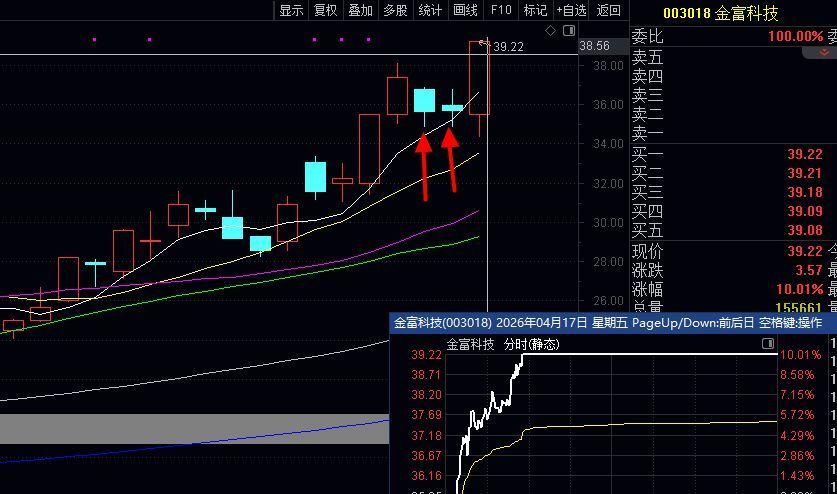Viewport: 837px width, 494px height.
Task: Click the intraday popup title bar with 2026年04月17日
Action: pos(613,323)
